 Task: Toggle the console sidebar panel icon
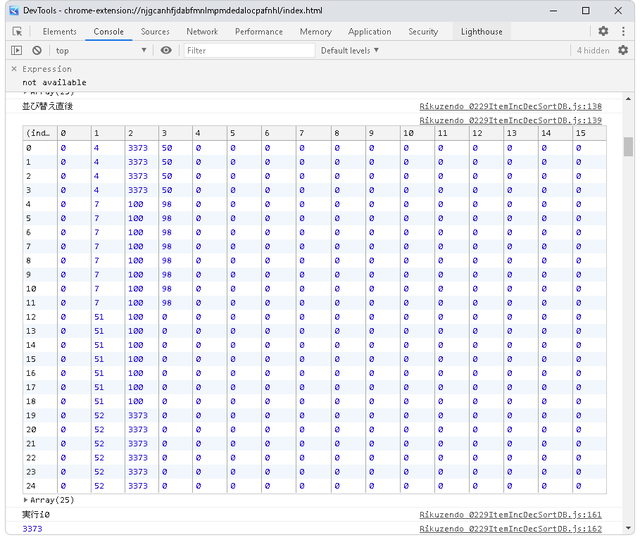(x=17, y=50)
